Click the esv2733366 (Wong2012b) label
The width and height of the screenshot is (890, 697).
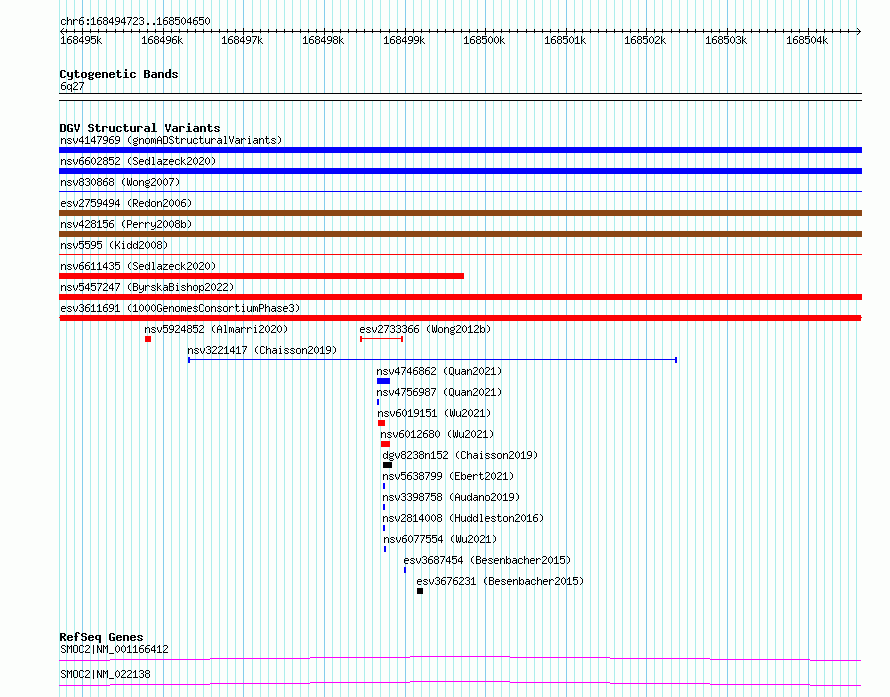(x=425, y=329)
